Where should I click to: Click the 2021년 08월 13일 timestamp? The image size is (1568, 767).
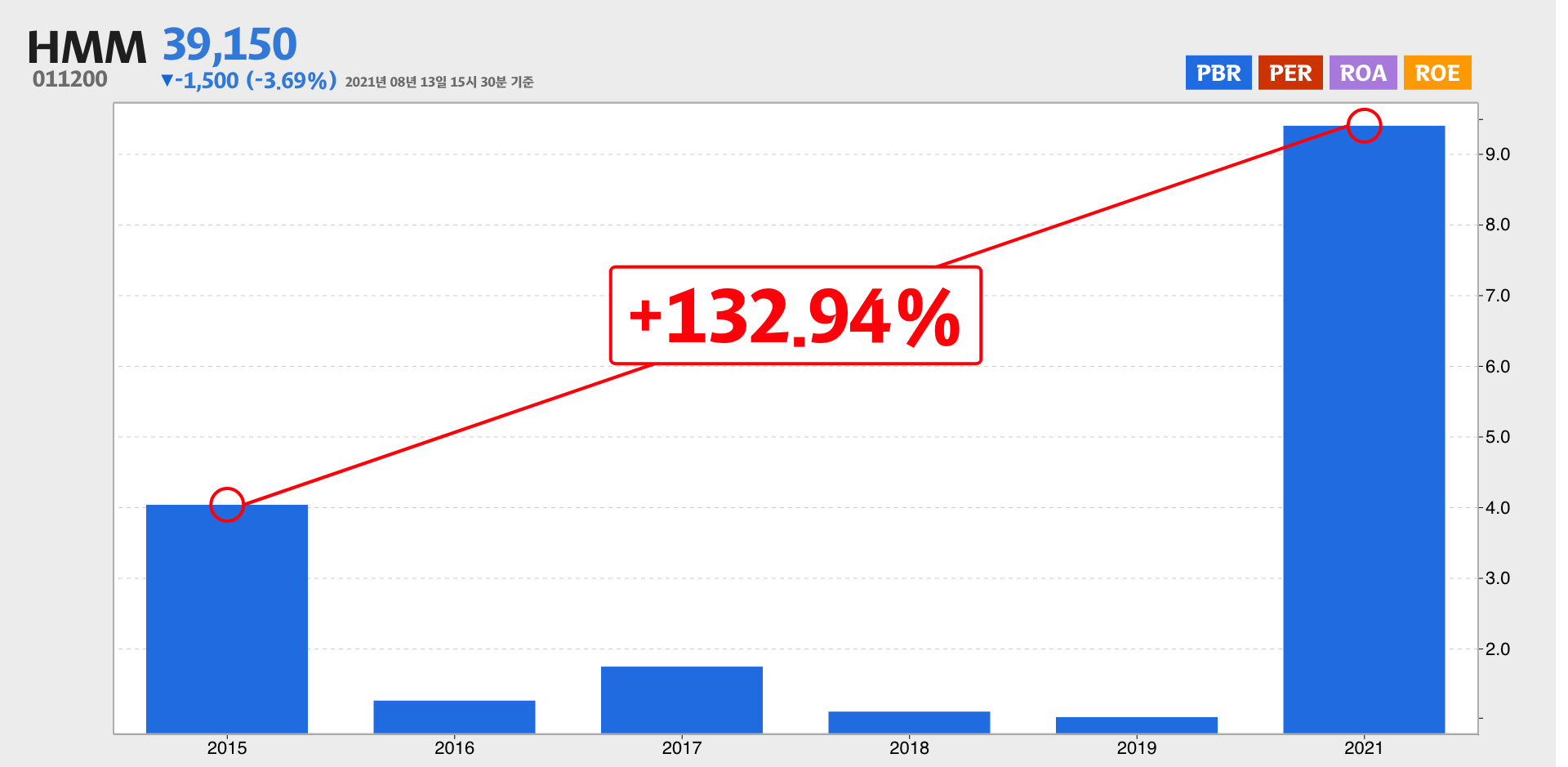(x=439, y=82)
